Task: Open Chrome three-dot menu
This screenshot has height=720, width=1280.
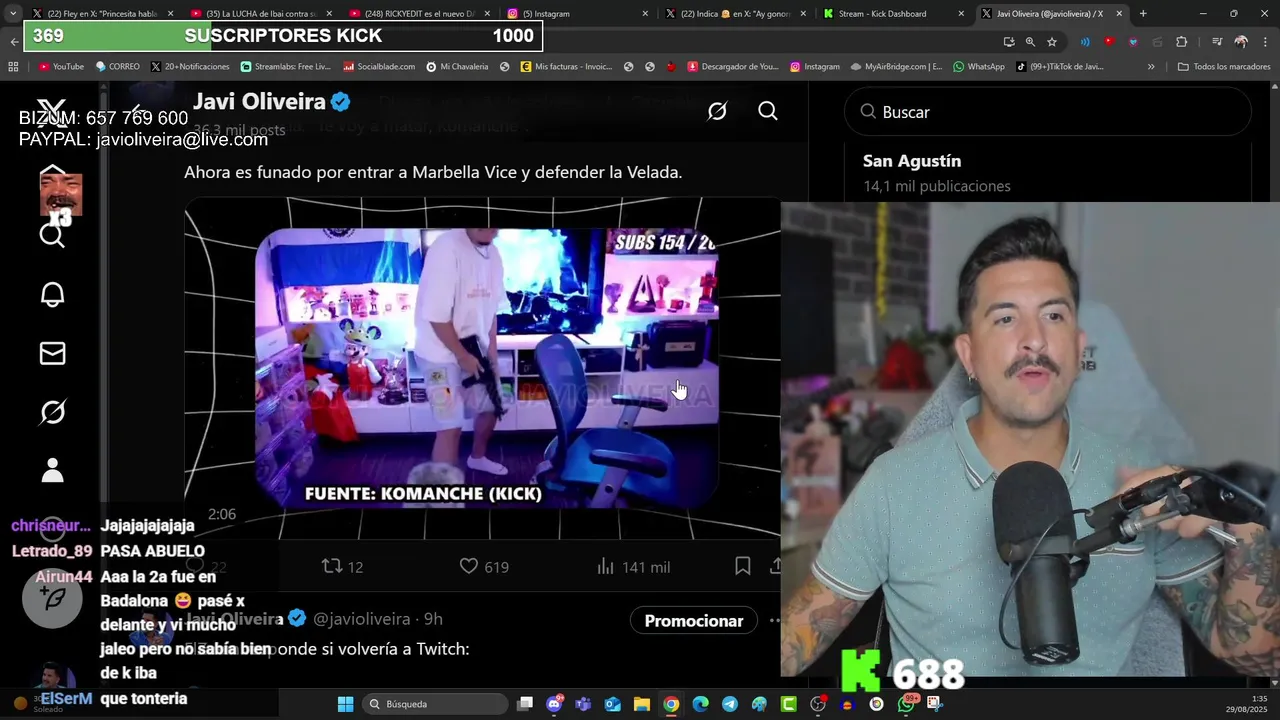Action: 1265,41
